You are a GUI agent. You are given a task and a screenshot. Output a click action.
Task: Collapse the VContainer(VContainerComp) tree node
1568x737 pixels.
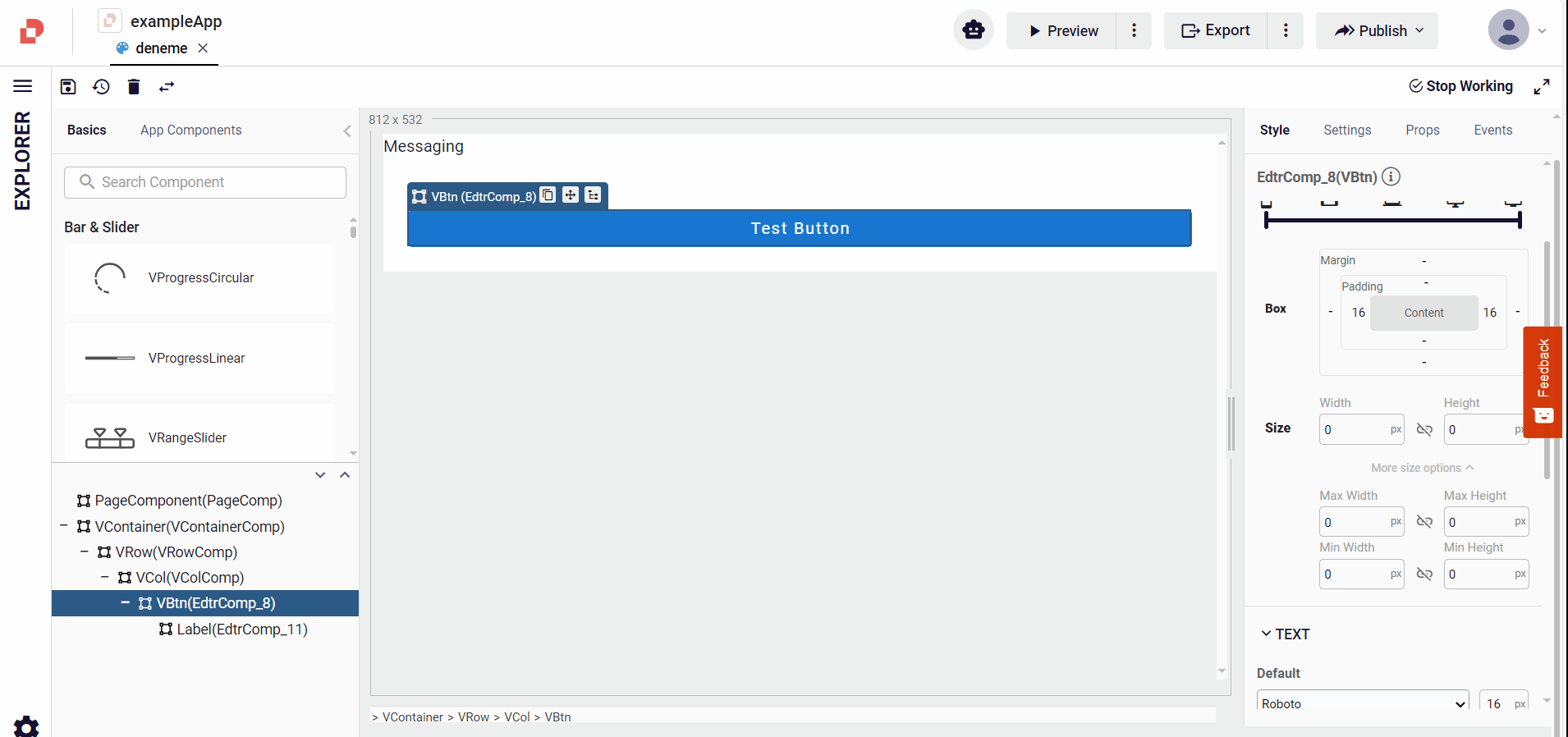click(64, 526)
